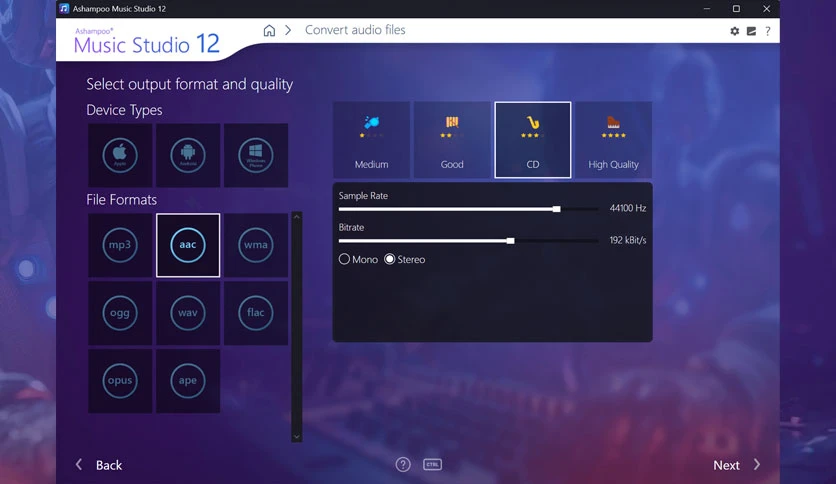
Task: Click the 'Convert audio files' breadcrumb
Action: click(355, 30)
